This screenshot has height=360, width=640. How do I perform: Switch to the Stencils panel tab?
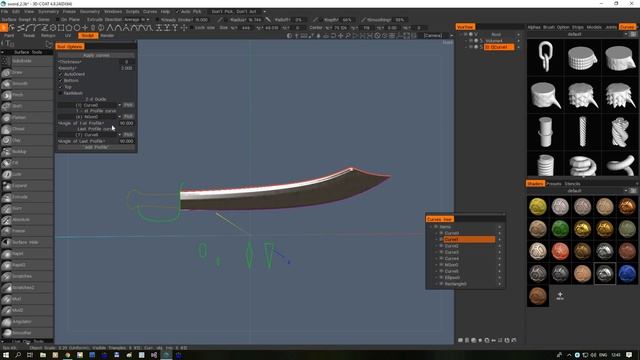coord(572,184)
